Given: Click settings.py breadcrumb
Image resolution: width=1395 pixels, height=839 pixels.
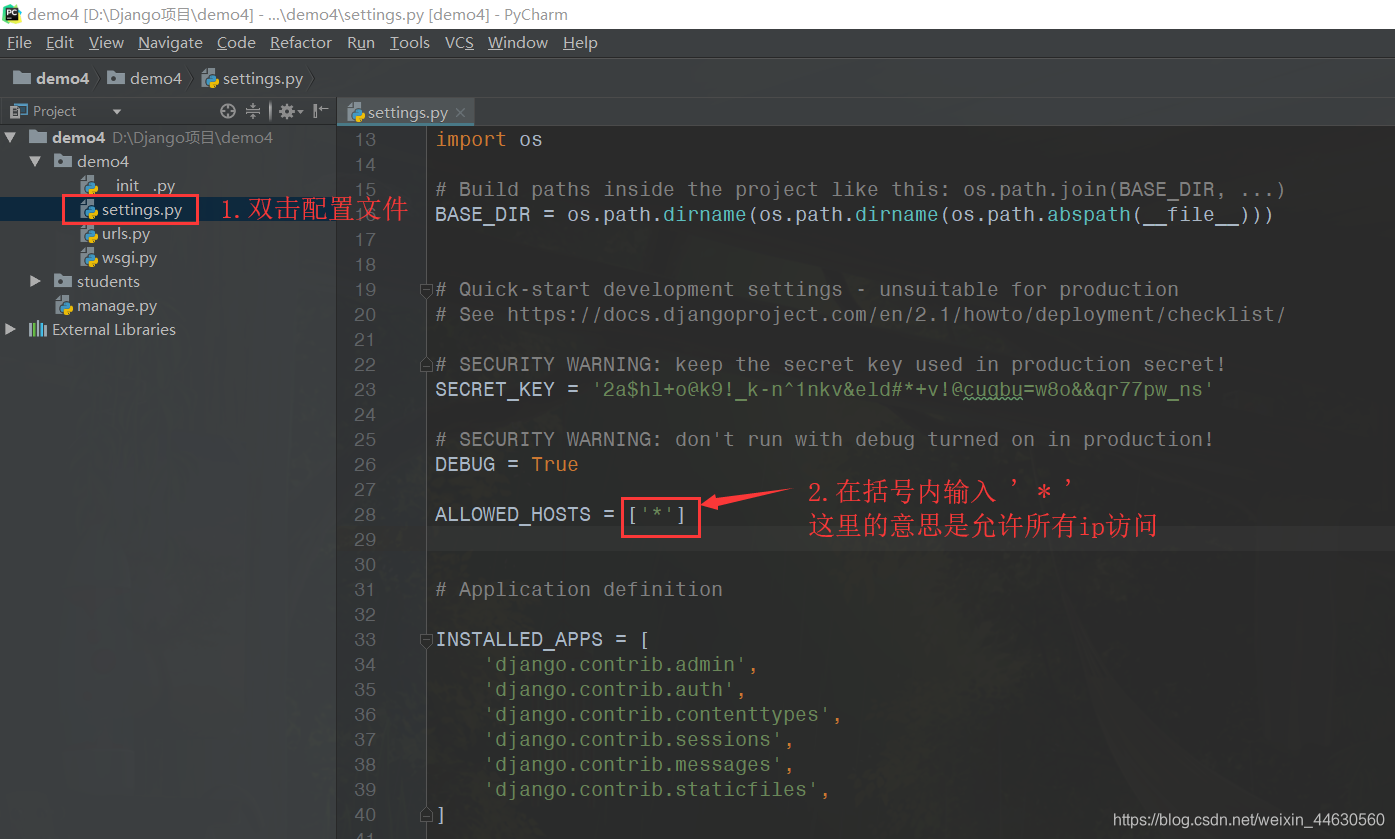Looking at the screenshot, I should pos(252,78).
